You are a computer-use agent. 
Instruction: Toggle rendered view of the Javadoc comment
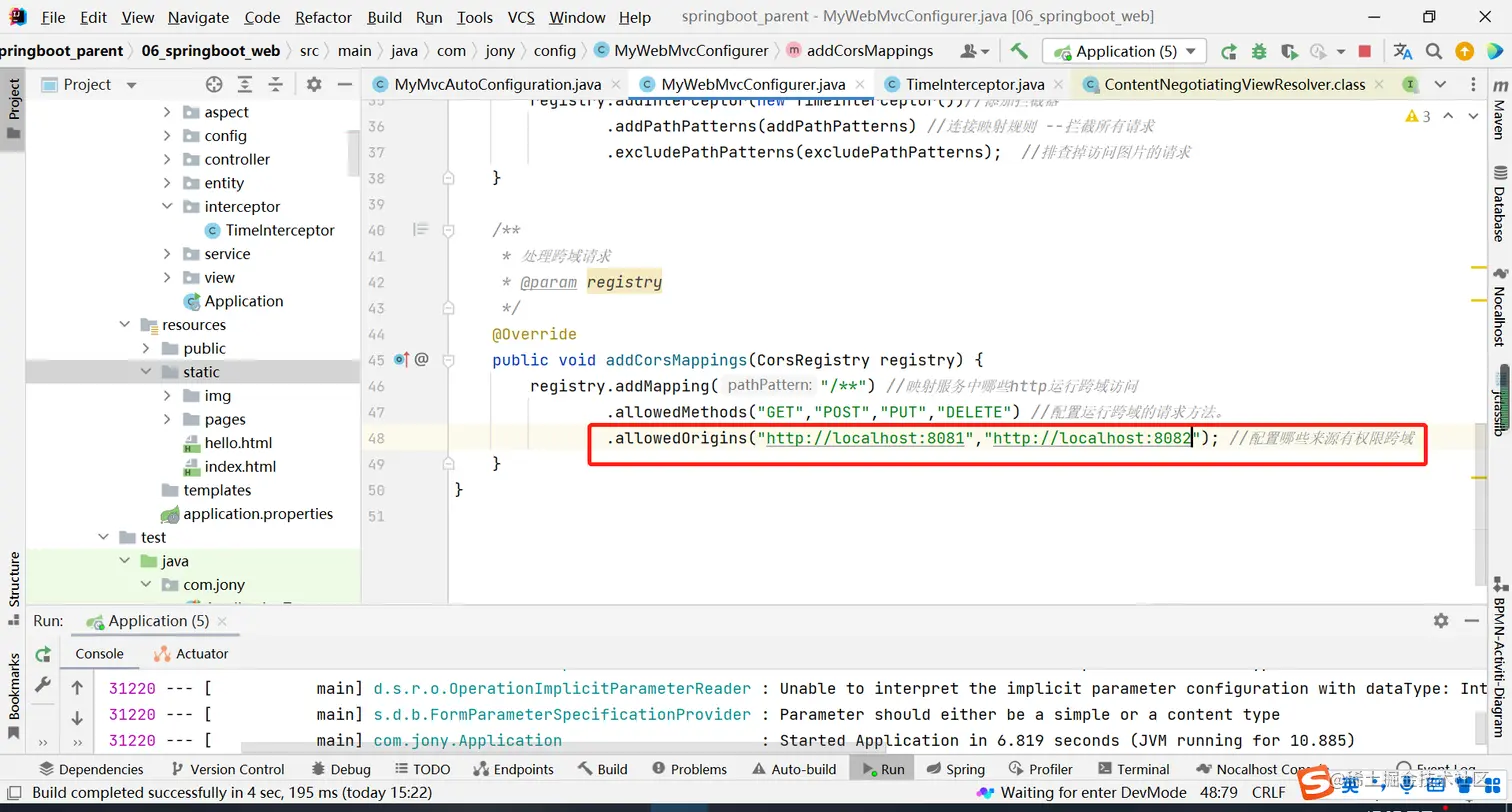point(421,229)
